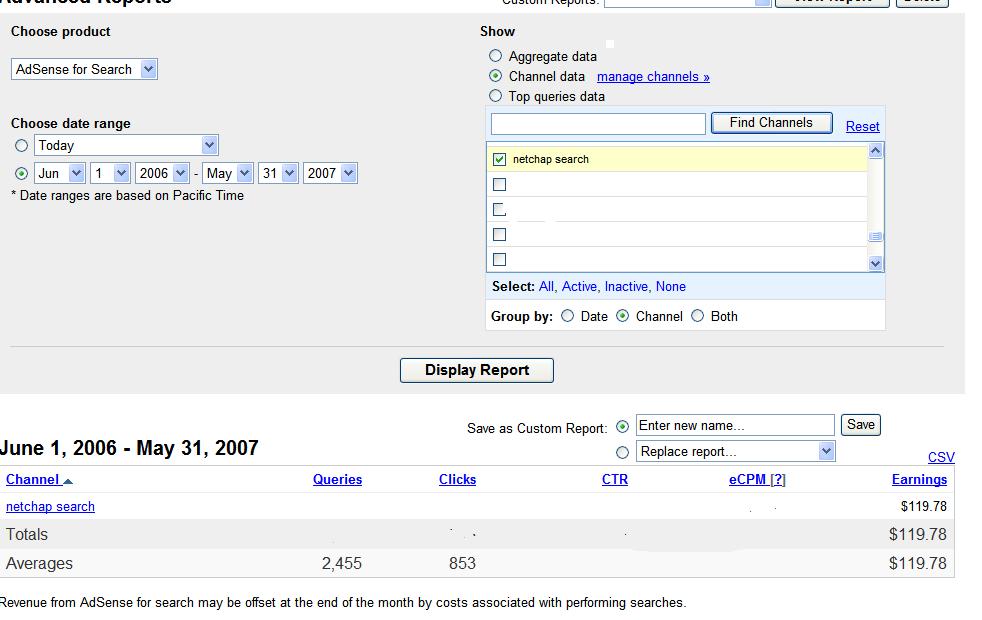Open the end year 2007 dropdown
The height and width of the screenshot is (620, 982).
click(330, 173)
